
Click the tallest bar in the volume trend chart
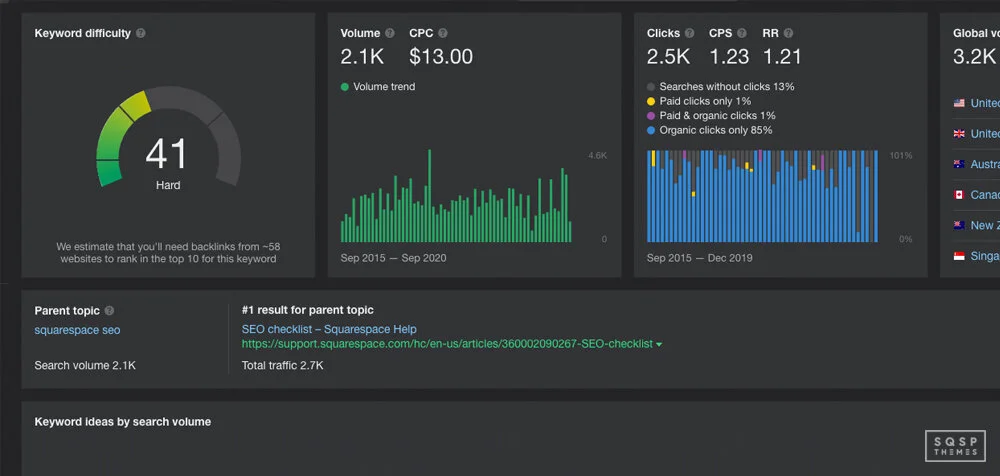pos(429,196)
